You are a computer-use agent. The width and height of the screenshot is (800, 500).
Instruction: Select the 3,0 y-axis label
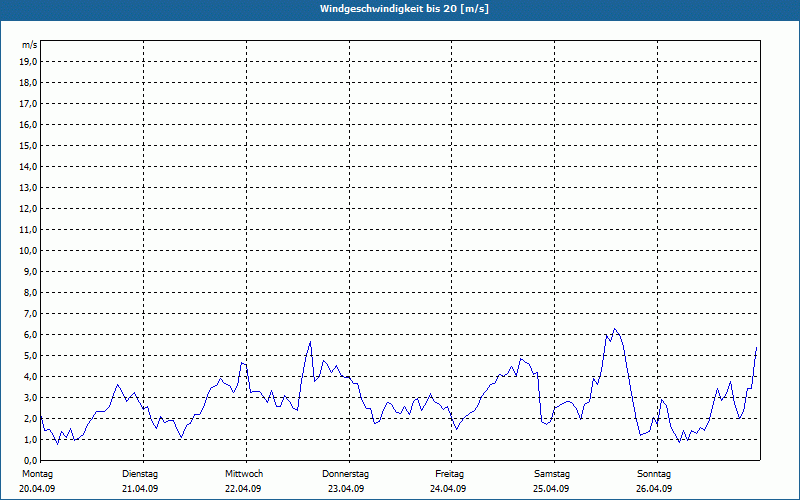tap(30, 397)
